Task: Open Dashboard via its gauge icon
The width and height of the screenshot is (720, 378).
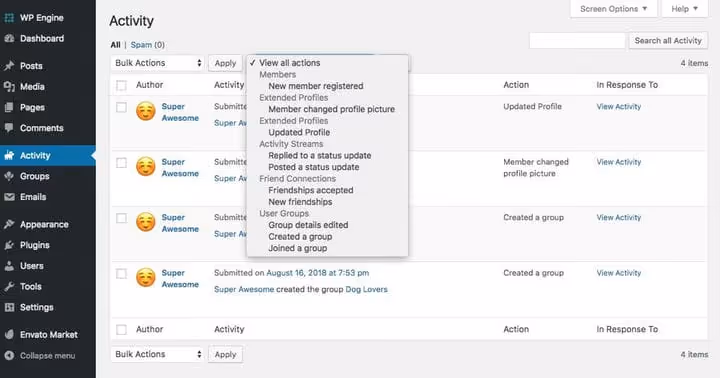Action: click(x=9, y=39)
